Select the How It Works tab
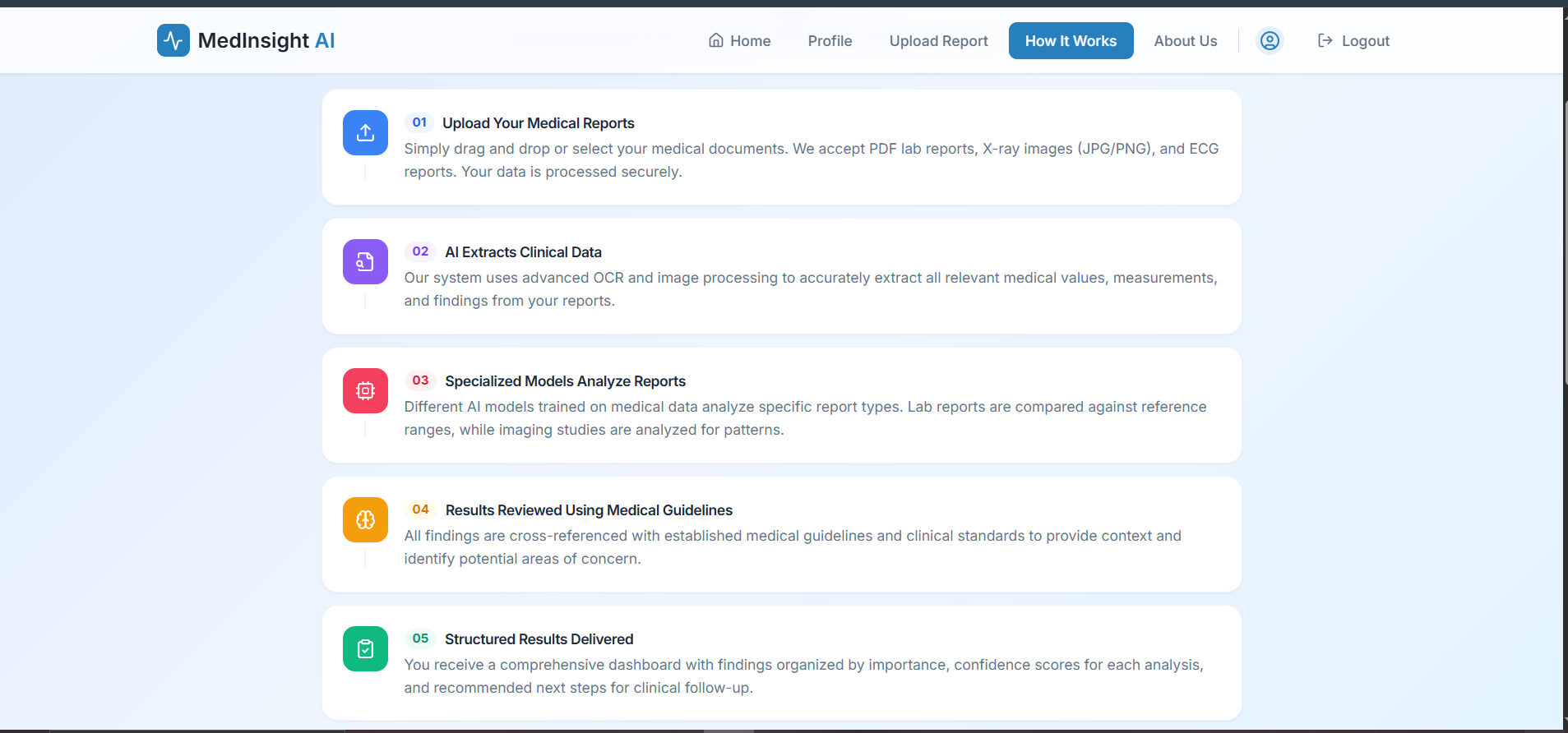The width and height of the screenshot is (1568, 733). tap(1071, 41)
